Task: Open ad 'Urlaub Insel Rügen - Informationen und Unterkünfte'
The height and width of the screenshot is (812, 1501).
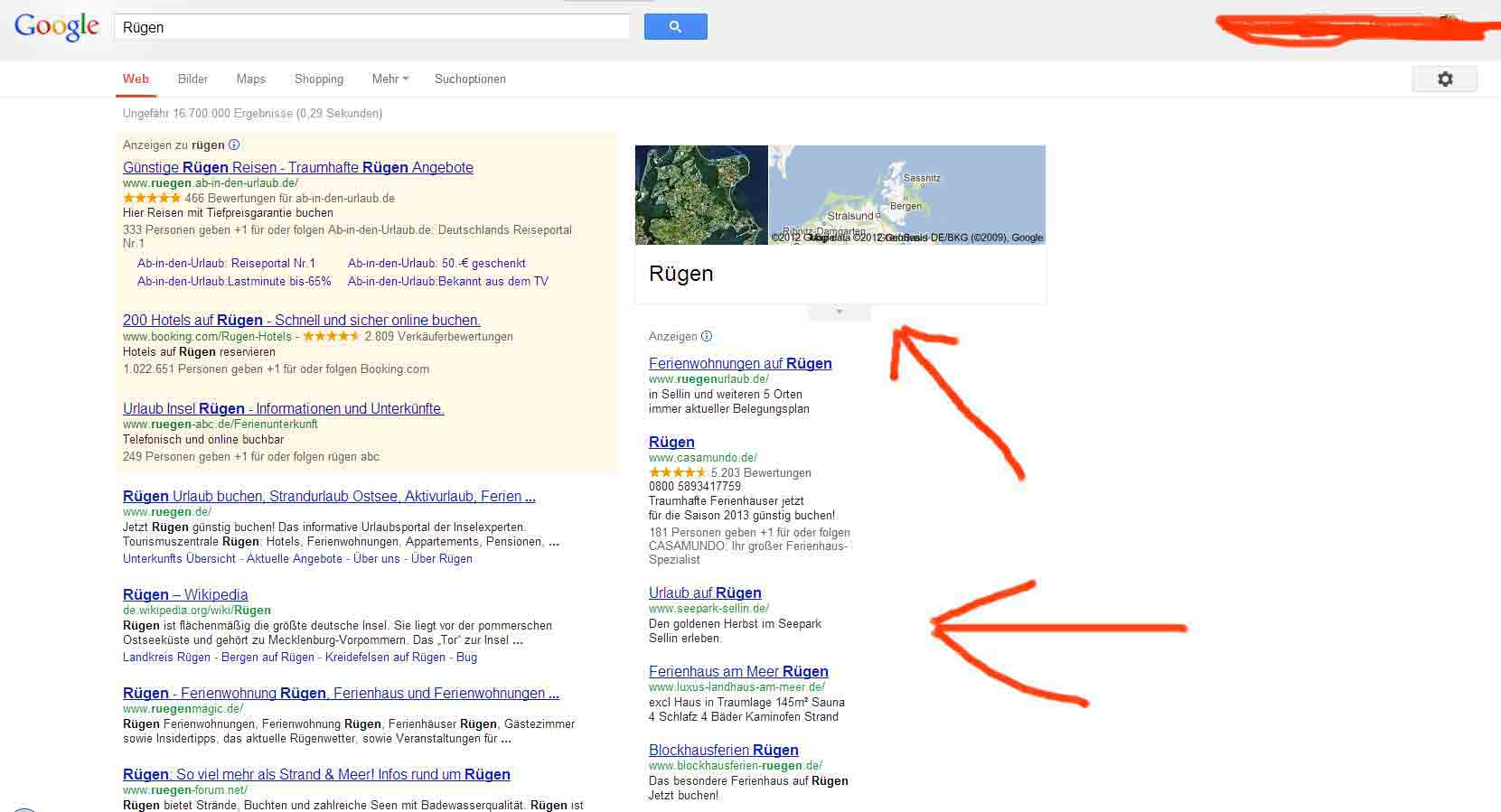Action: click(284, 408)
